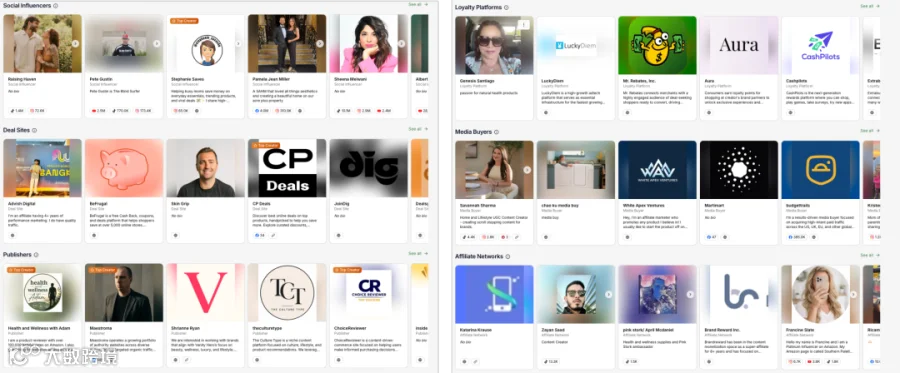Open the info icon beside Publishers heading
Screen dimensions: 900x373
point(36,255)
